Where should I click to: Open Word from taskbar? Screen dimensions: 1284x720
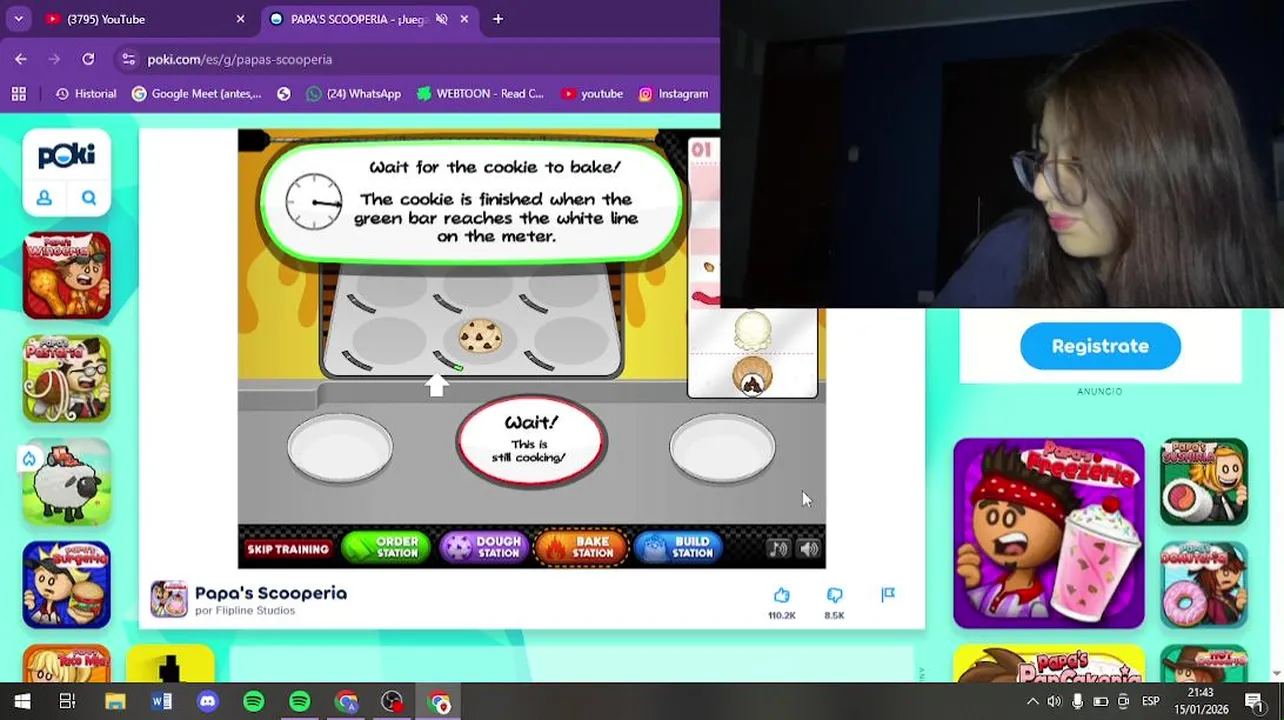pyautogui.click(x=161, y=701)
